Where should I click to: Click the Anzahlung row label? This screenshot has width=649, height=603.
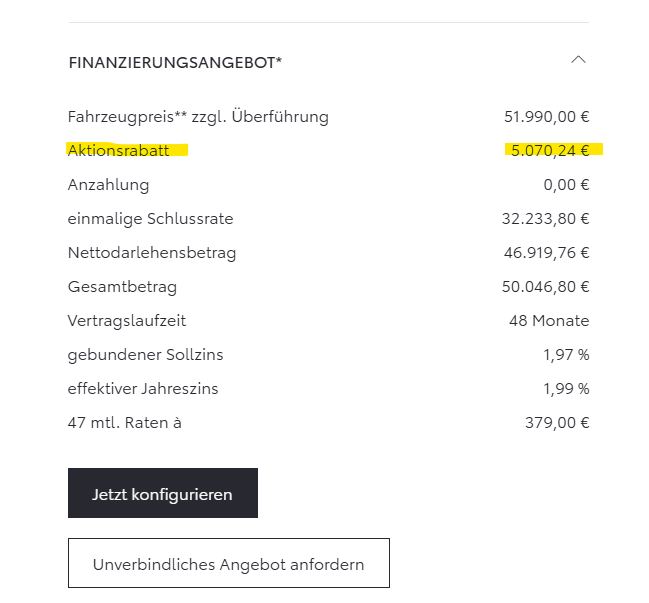click(108, 185)
